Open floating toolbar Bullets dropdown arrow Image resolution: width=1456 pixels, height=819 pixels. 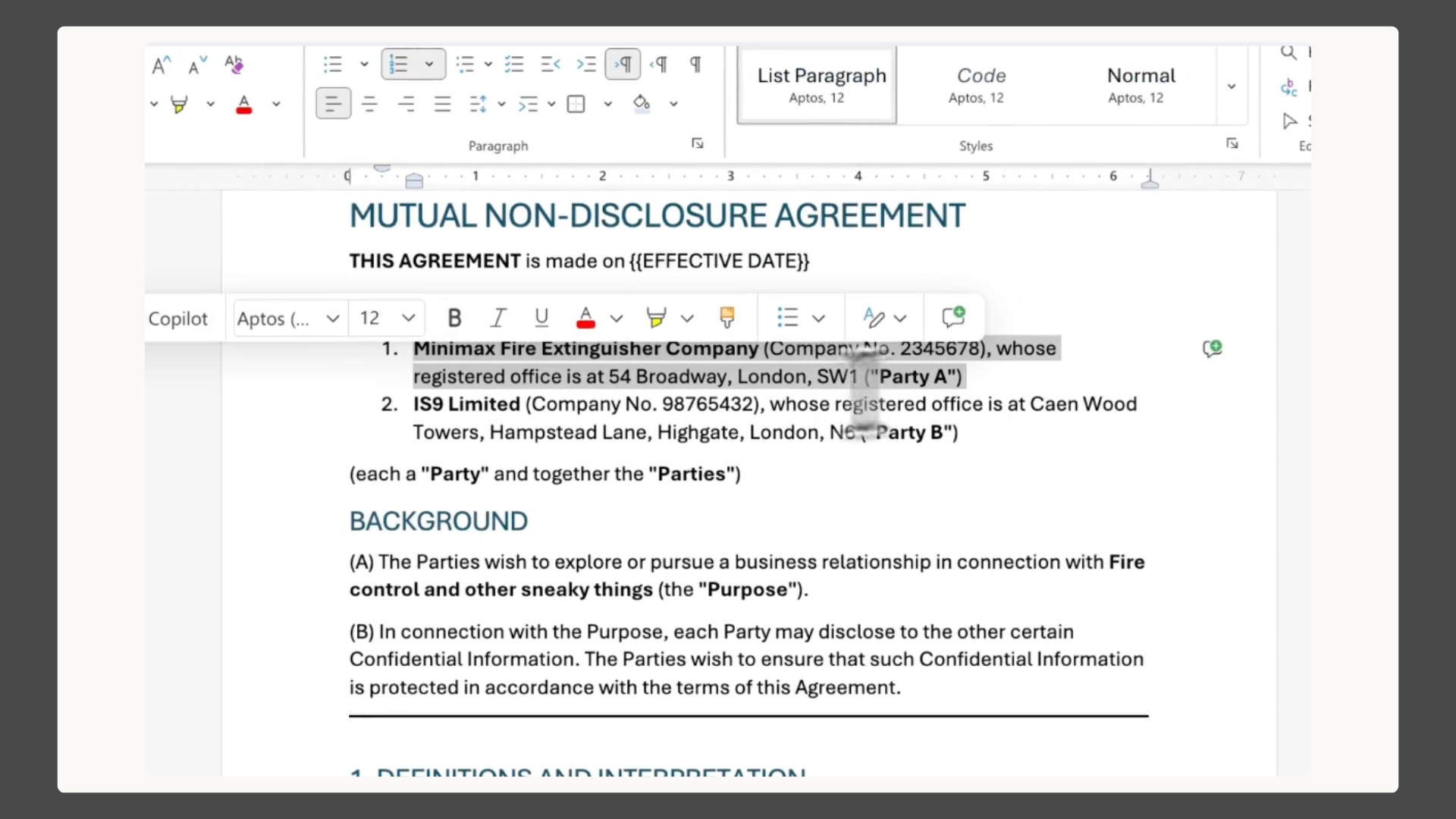click(x=818, y=318)
